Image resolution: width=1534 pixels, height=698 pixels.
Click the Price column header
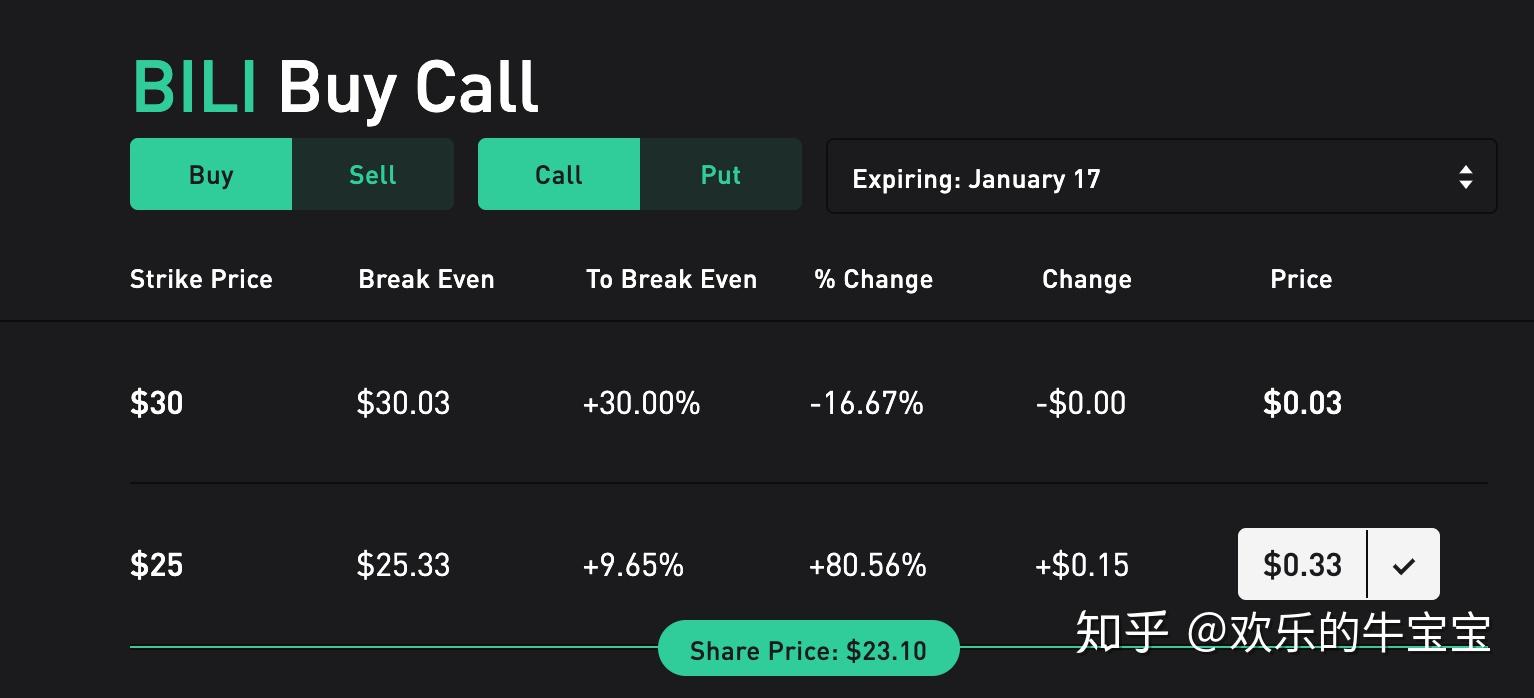[1301, 279]
